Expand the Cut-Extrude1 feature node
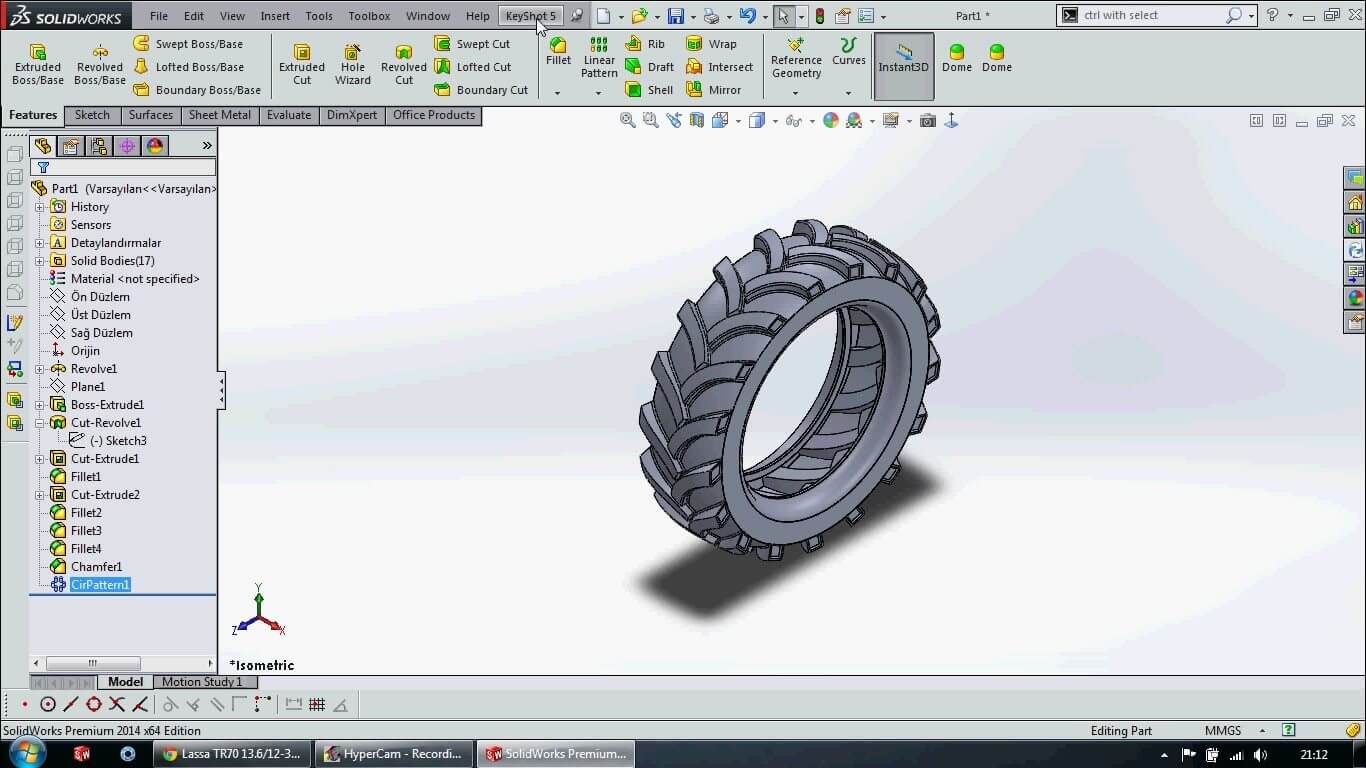This screenshot has width=1366, height=768. click(40, 459)
